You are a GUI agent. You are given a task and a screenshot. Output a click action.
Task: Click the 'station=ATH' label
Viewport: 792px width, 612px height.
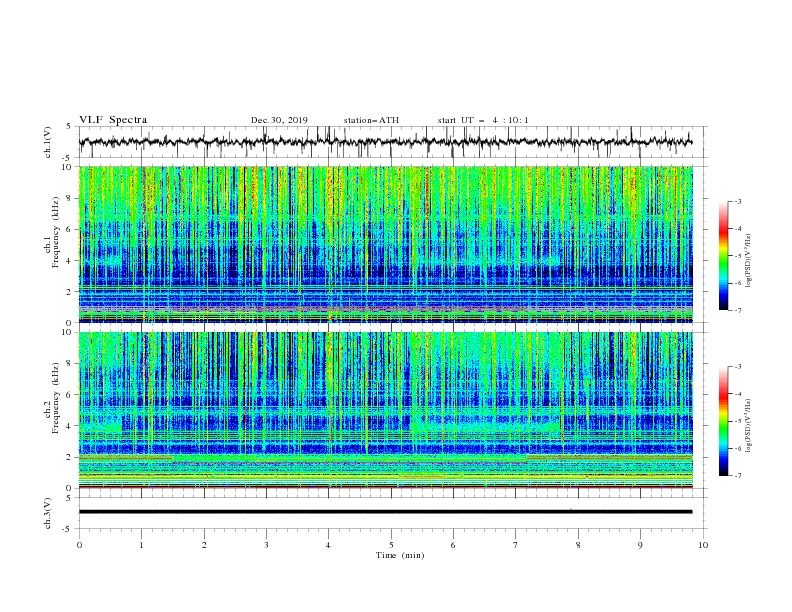(371, 120)
